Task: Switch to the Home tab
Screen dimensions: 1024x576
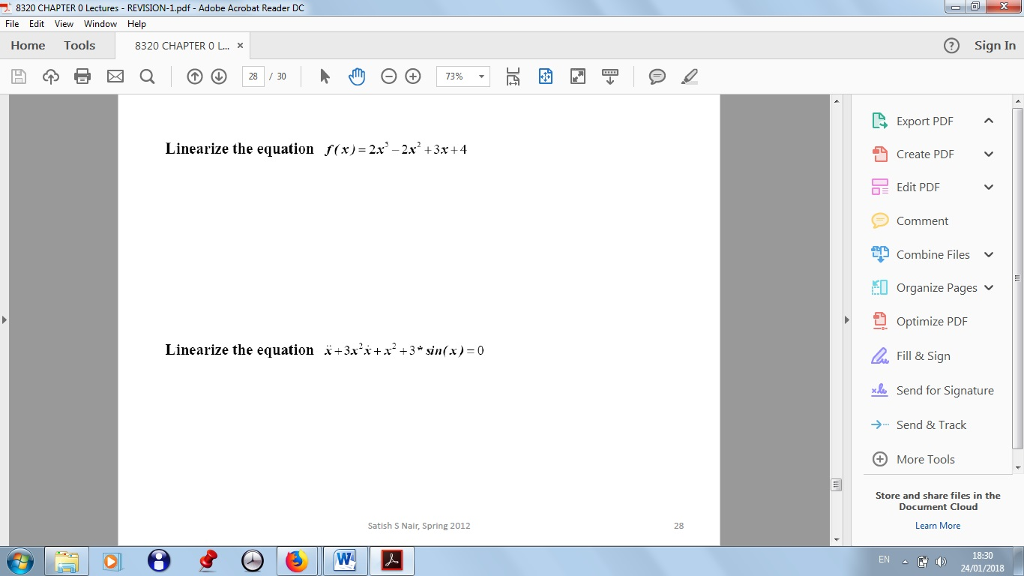Action: tap(27, 46)
